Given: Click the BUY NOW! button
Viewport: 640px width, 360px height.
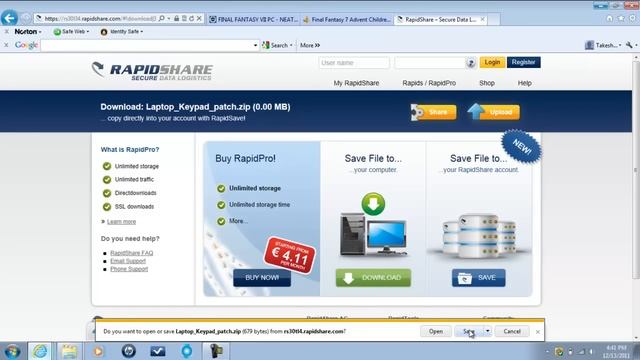Looking at the screenshot, I should tap(262, 278).
